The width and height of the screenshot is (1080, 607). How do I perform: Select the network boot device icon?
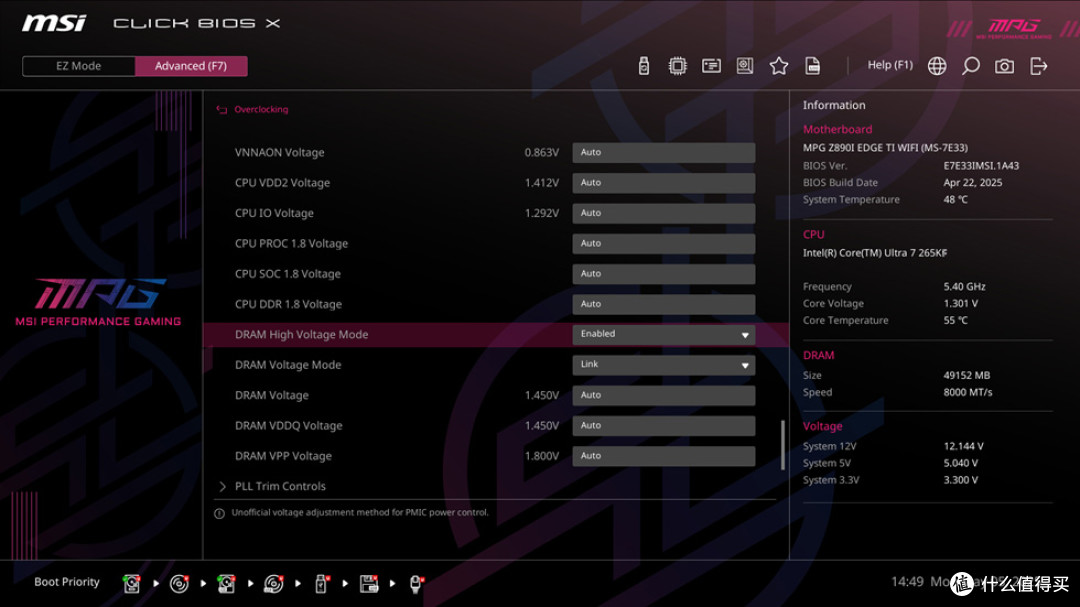pos(416,584)
